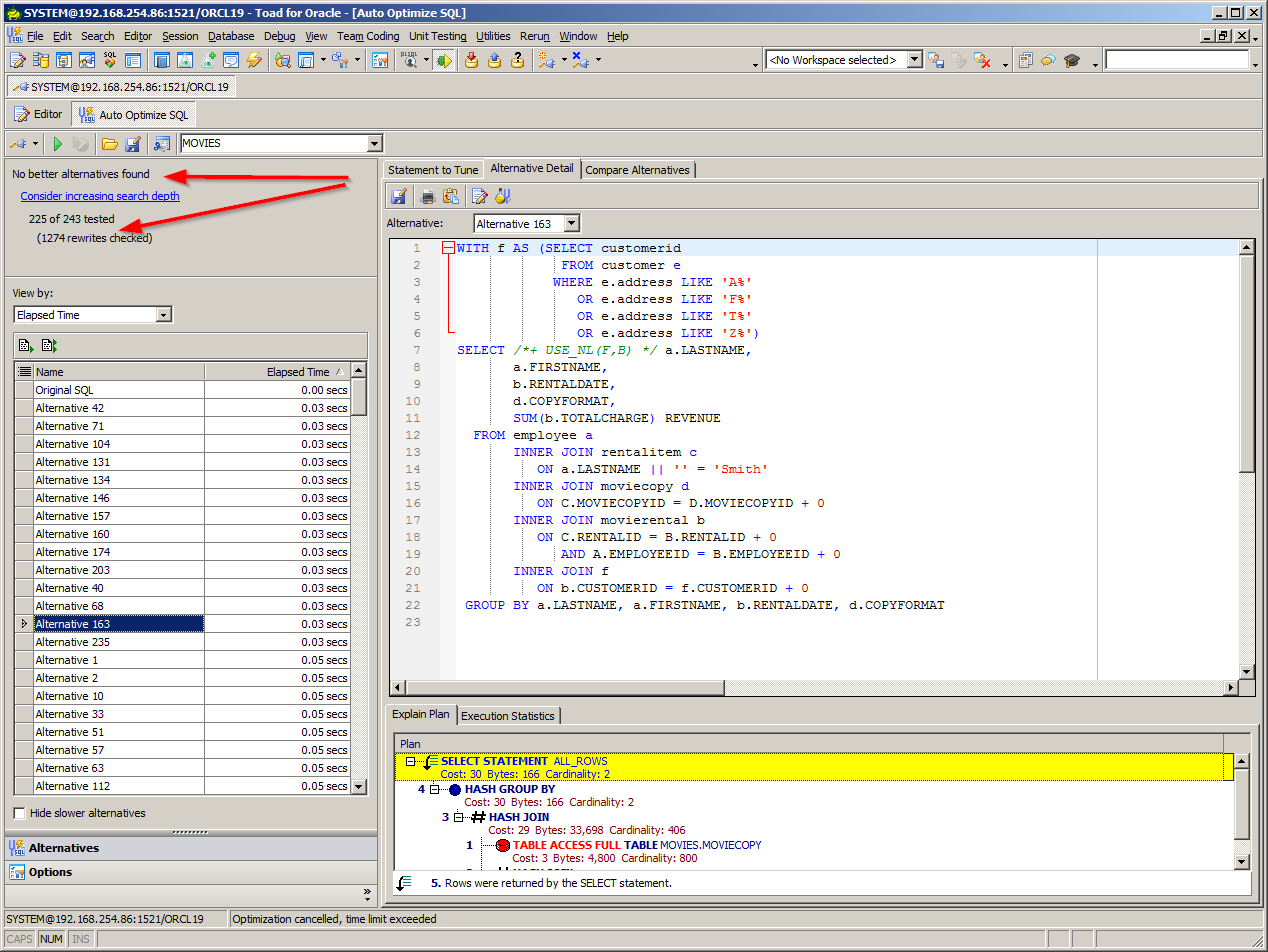Image resolution: width=1268 pixels, height=952 pixels.
Task: Click the flask icon in Alternative Detail toolbar
Action: (x=501, y=196)
